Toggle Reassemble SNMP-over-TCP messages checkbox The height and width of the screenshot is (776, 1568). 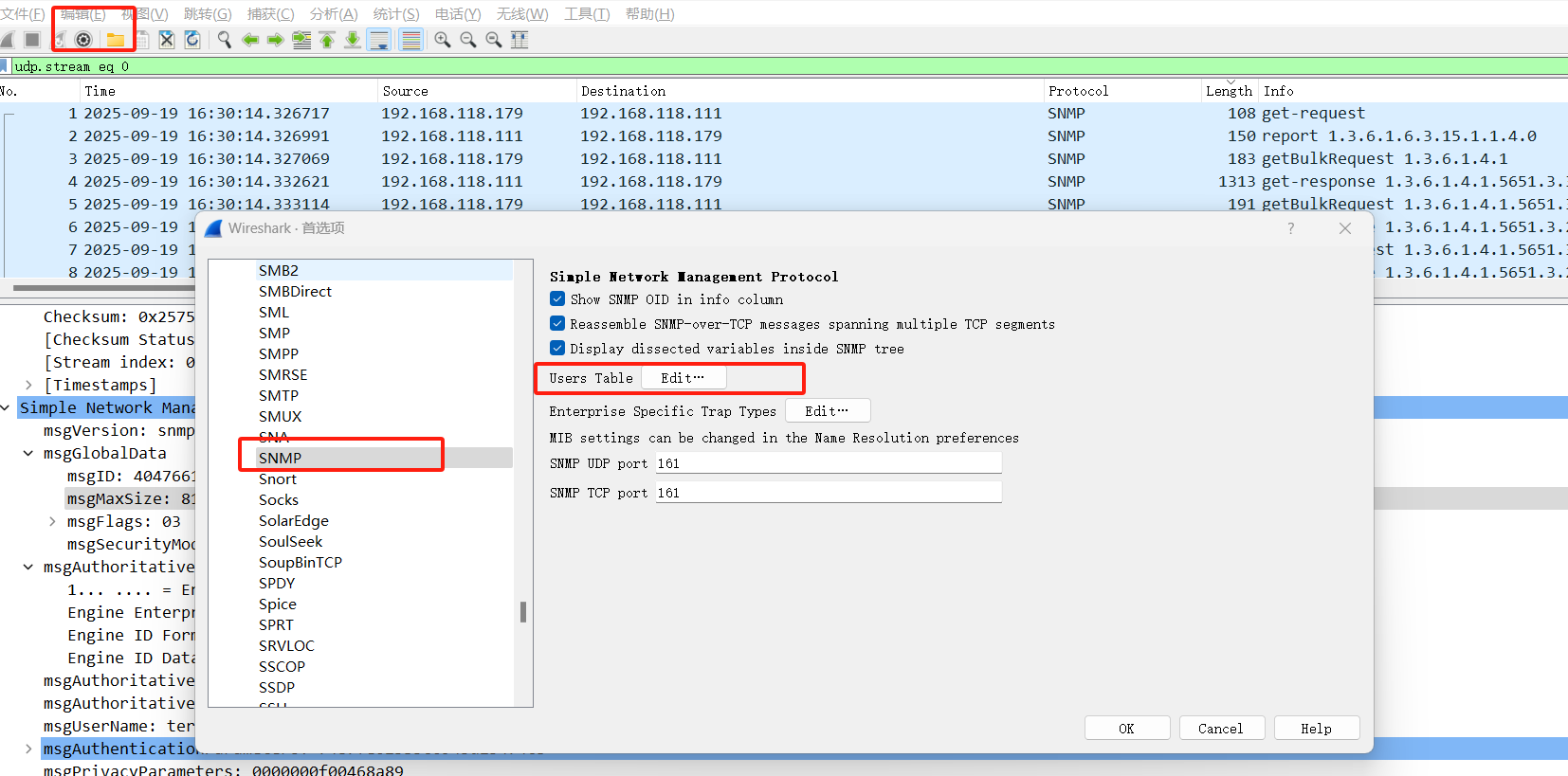point(557,324)
